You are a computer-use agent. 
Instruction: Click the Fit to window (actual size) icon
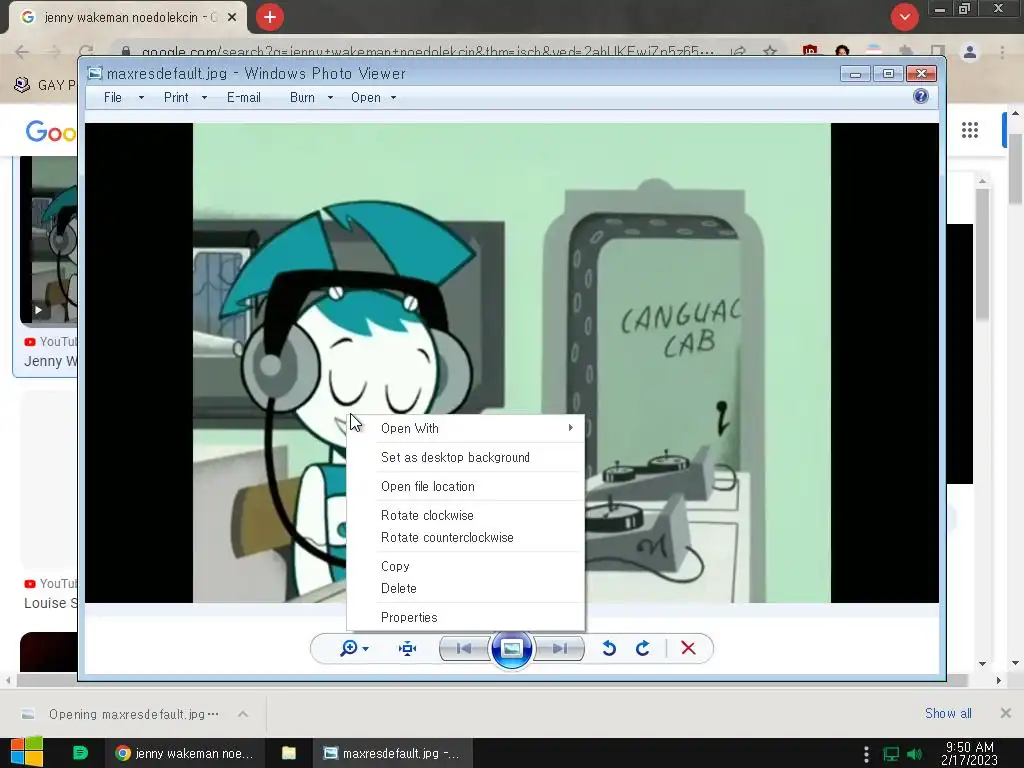(x=408, y=648)
